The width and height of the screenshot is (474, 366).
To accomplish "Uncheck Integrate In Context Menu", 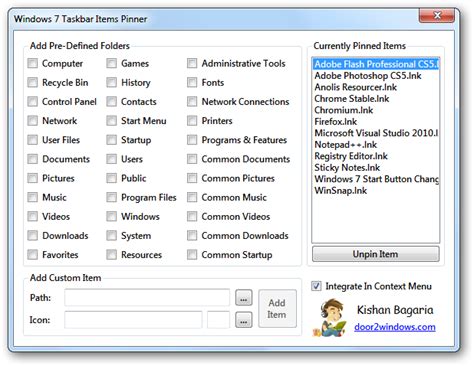I will pos(316,286).
